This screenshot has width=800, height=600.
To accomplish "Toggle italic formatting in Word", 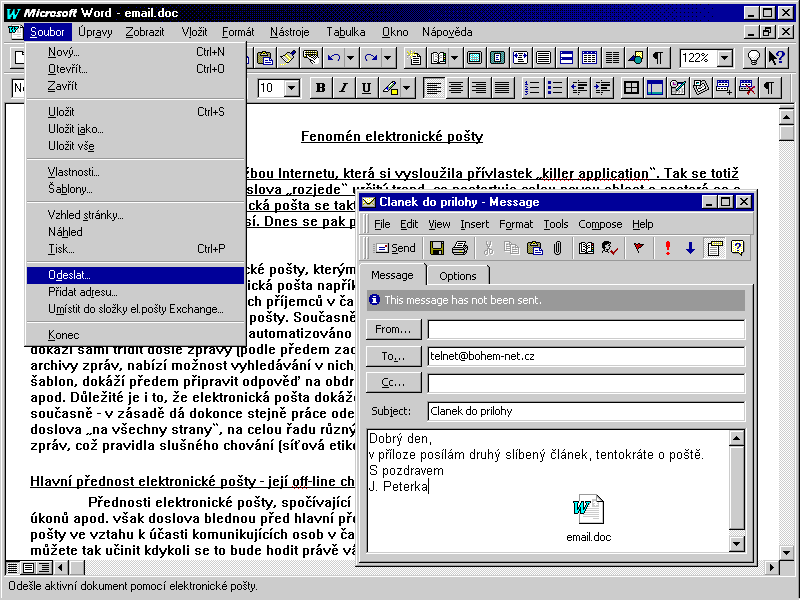I will click(x=343, y=88).
